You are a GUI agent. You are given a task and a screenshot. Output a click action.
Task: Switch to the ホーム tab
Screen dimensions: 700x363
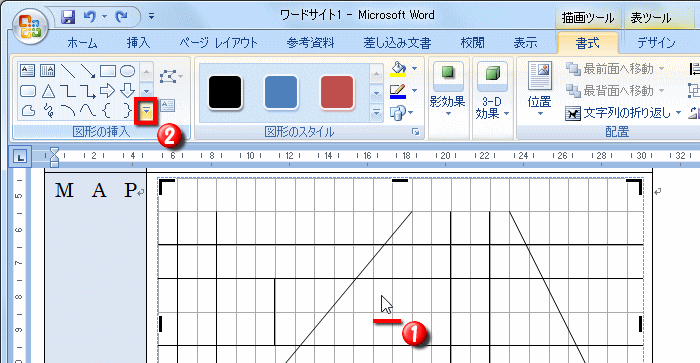point(82,43)
